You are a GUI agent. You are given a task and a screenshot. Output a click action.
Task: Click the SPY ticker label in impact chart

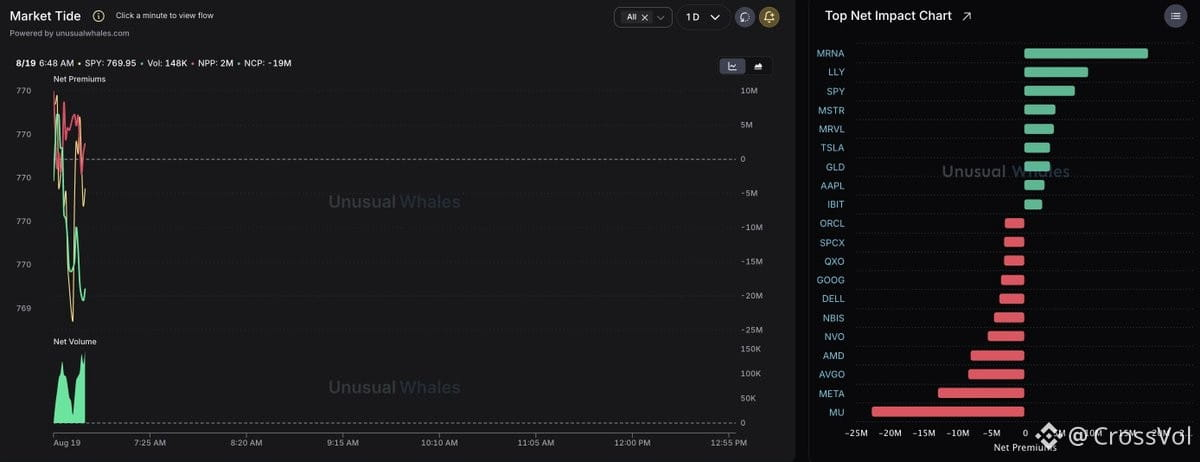pyautogui.click(x=835, y=91)
